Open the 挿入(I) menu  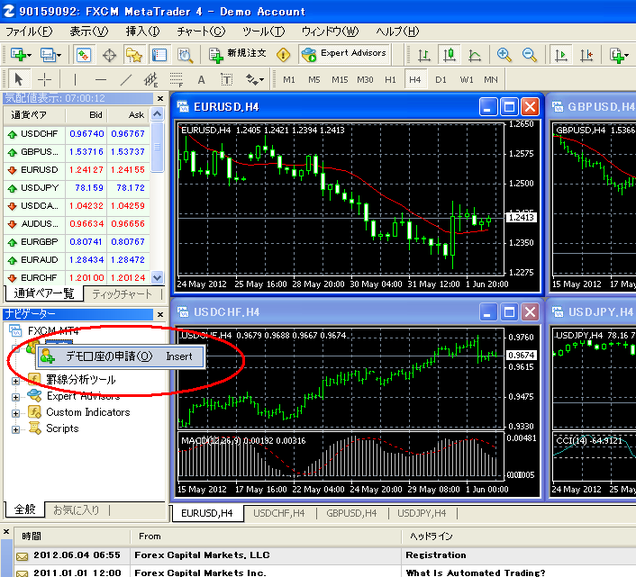(143, 31)
